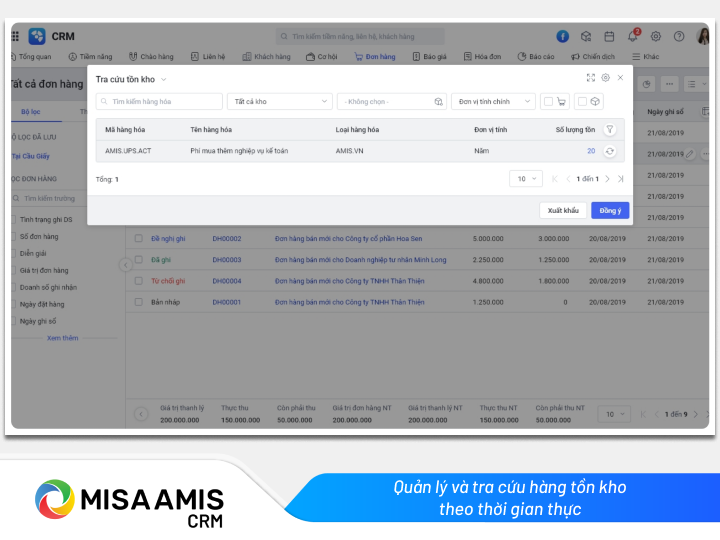Viewport: 720px width, 540px height.
Task: Click the stock quantity 20 link
Action: (591, 151)
